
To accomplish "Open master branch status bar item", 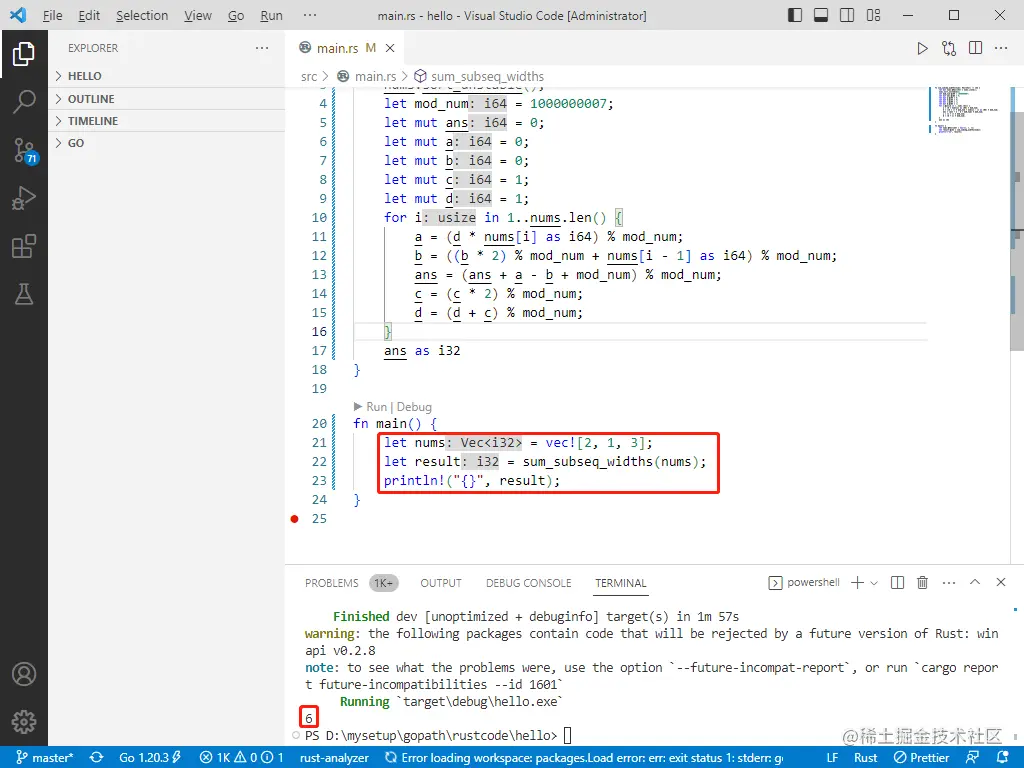I will 44,758.
